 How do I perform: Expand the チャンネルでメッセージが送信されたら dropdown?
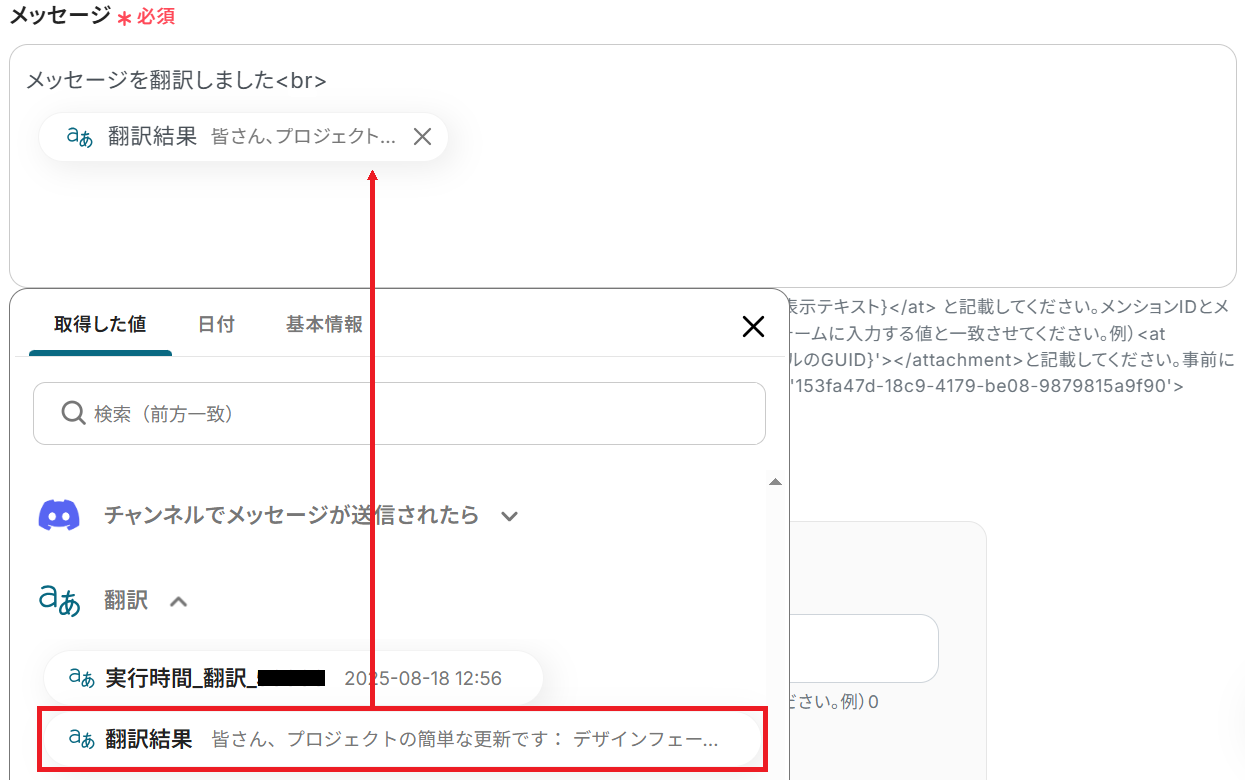pyautogui.click(x=510, y=516)
